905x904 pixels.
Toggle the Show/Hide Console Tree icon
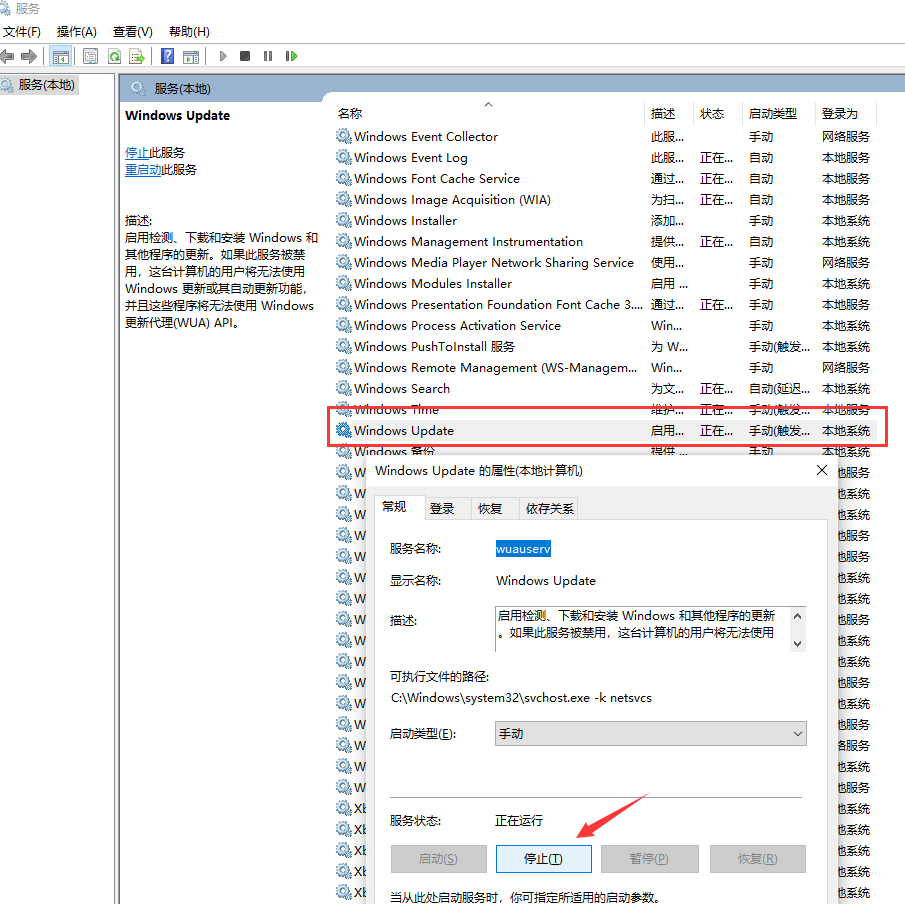(61, 56)
